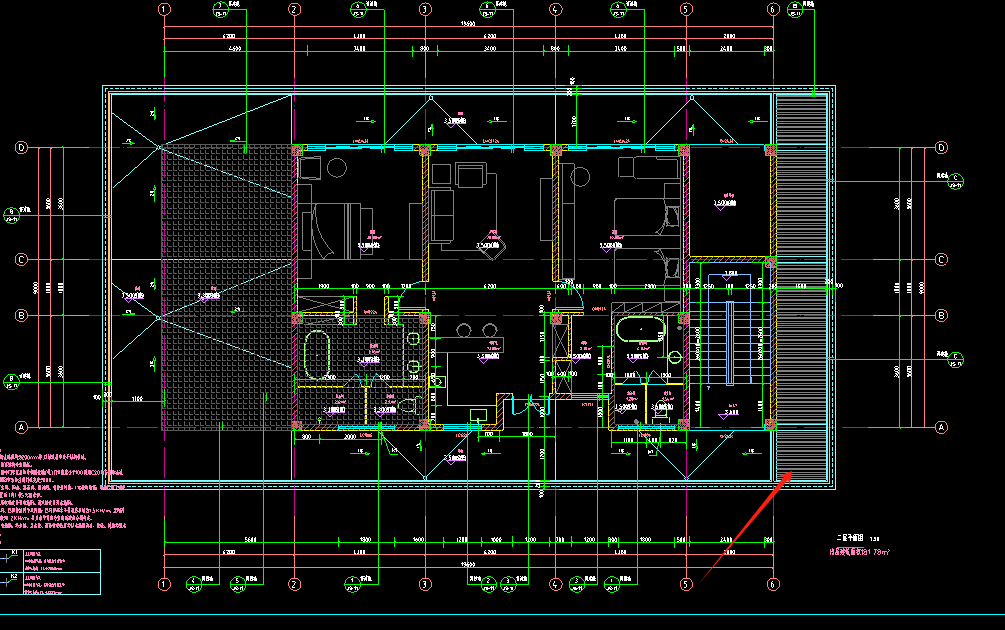Pick axis bubble 3 below the plan

425,584
